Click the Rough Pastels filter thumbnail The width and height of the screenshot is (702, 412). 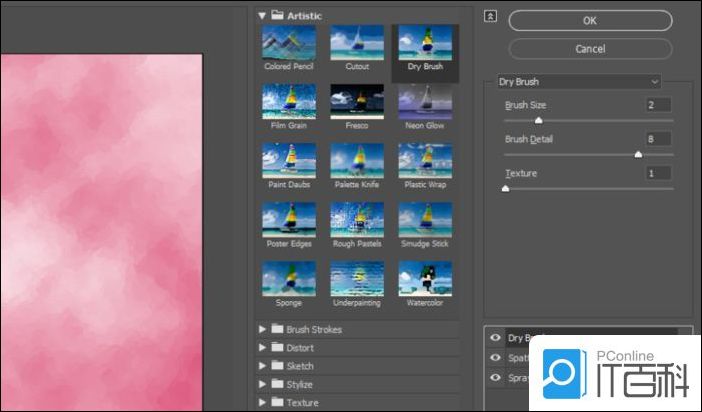click(357, 220)
